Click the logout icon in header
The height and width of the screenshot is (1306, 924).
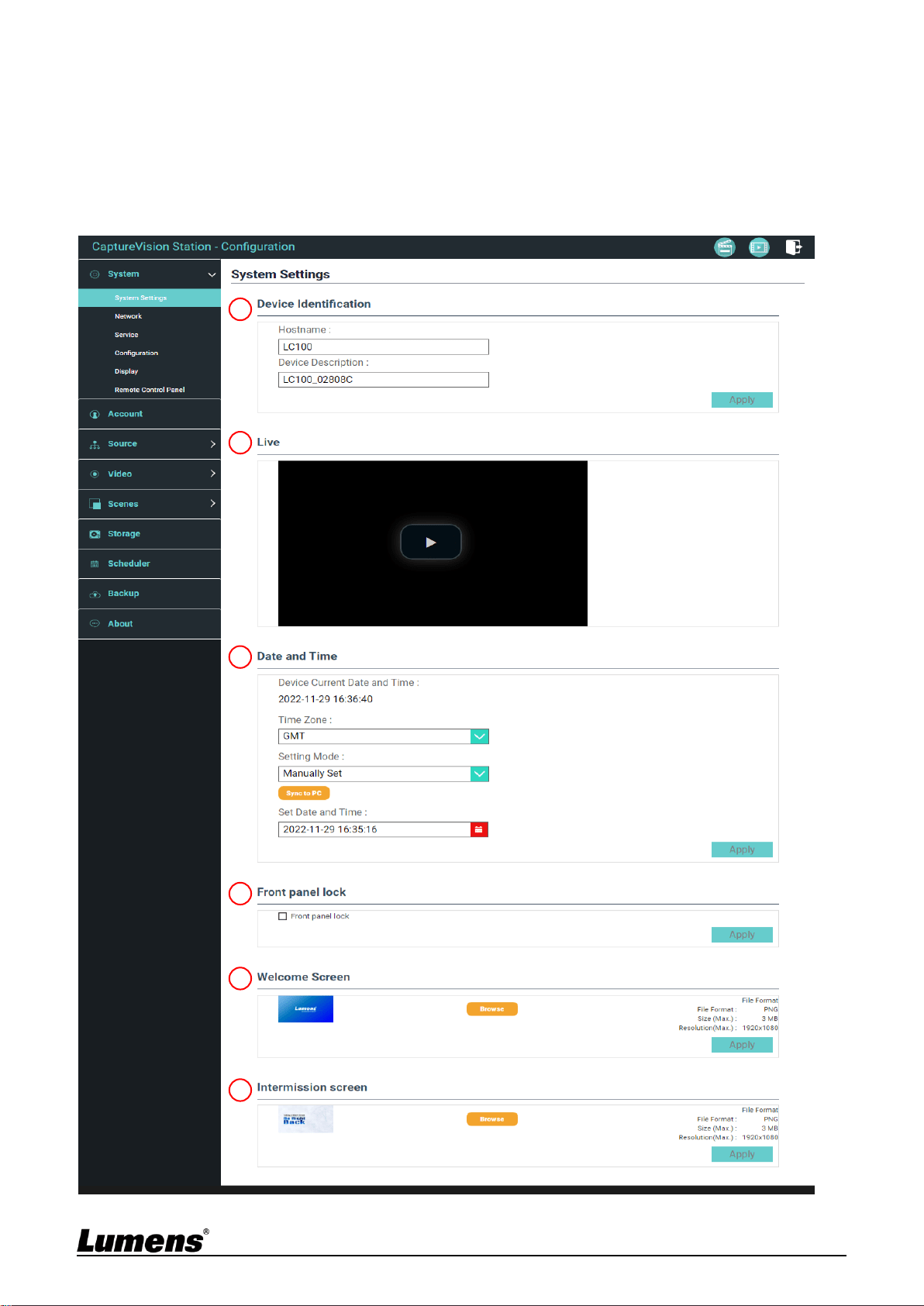click(x=794, y=247)
